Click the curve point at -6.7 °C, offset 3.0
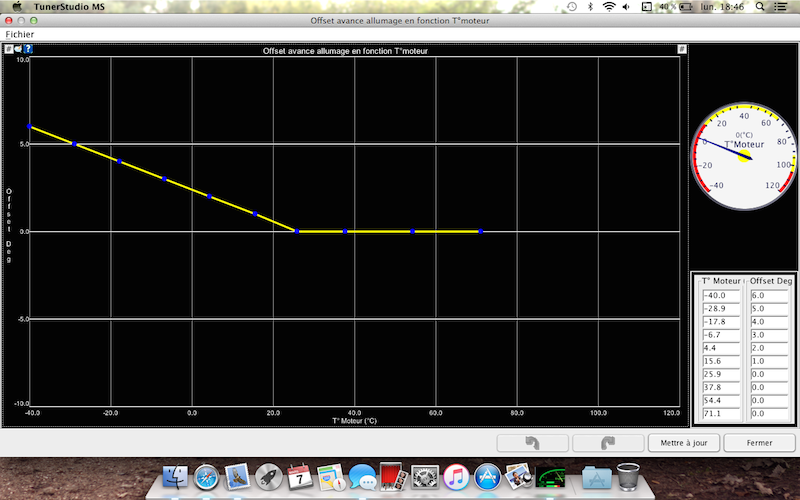Screen dimensions: 800x500 (x=164, y=179)
